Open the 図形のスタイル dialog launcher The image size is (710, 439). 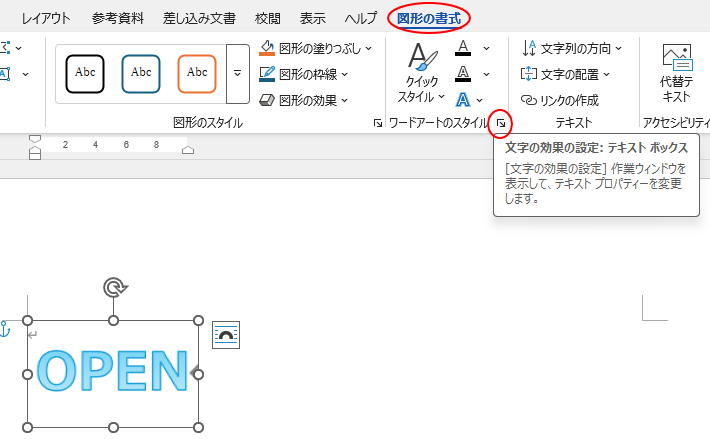pos(378,123)
